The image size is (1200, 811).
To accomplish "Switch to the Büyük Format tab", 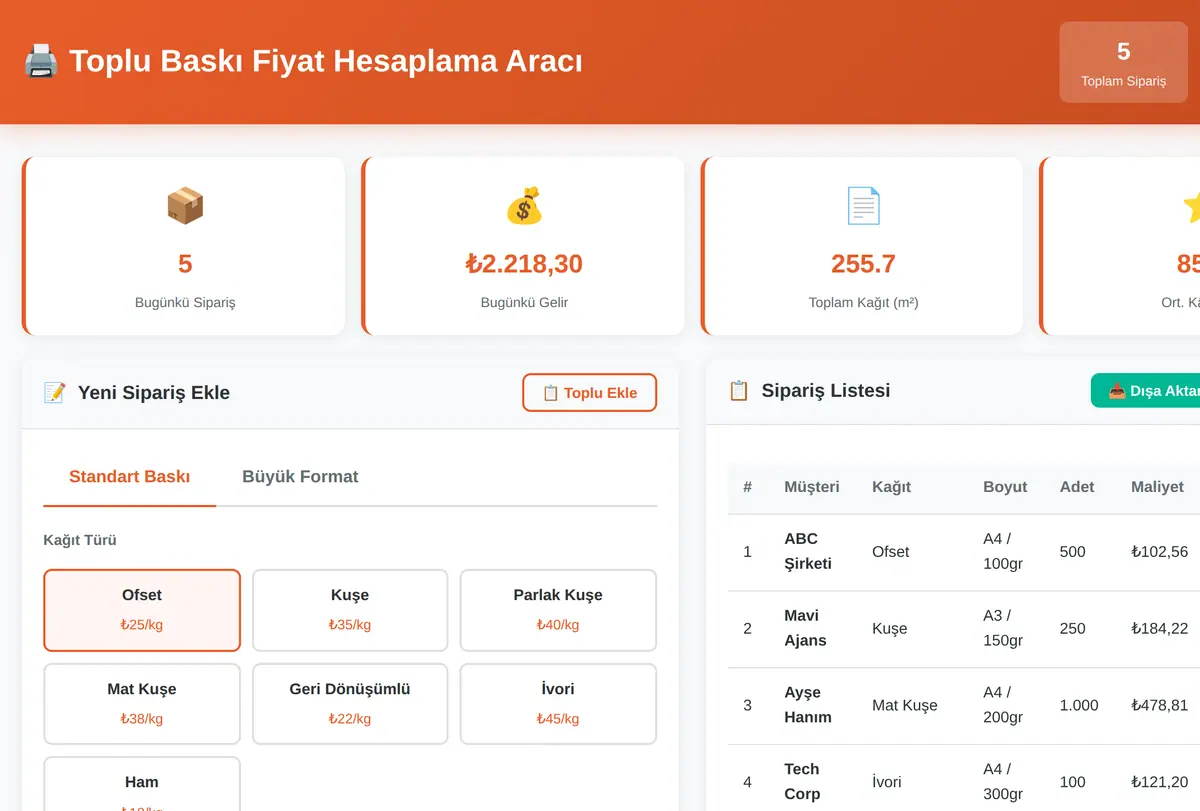I will coord(300,477).
